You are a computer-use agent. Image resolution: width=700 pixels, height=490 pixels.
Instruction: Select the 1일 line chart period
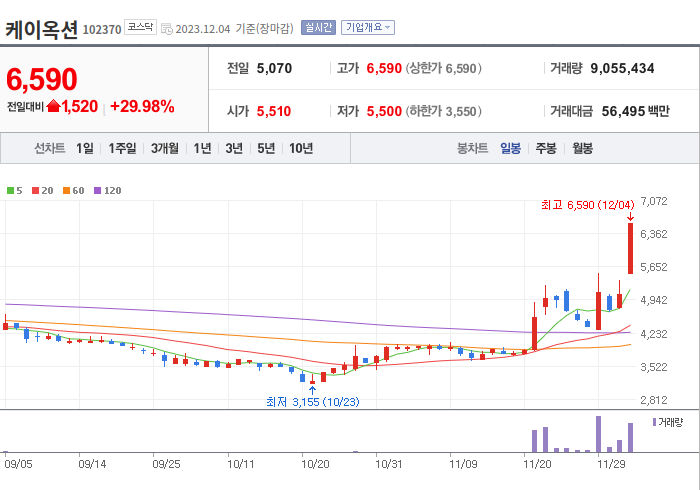tap(85, 148)
